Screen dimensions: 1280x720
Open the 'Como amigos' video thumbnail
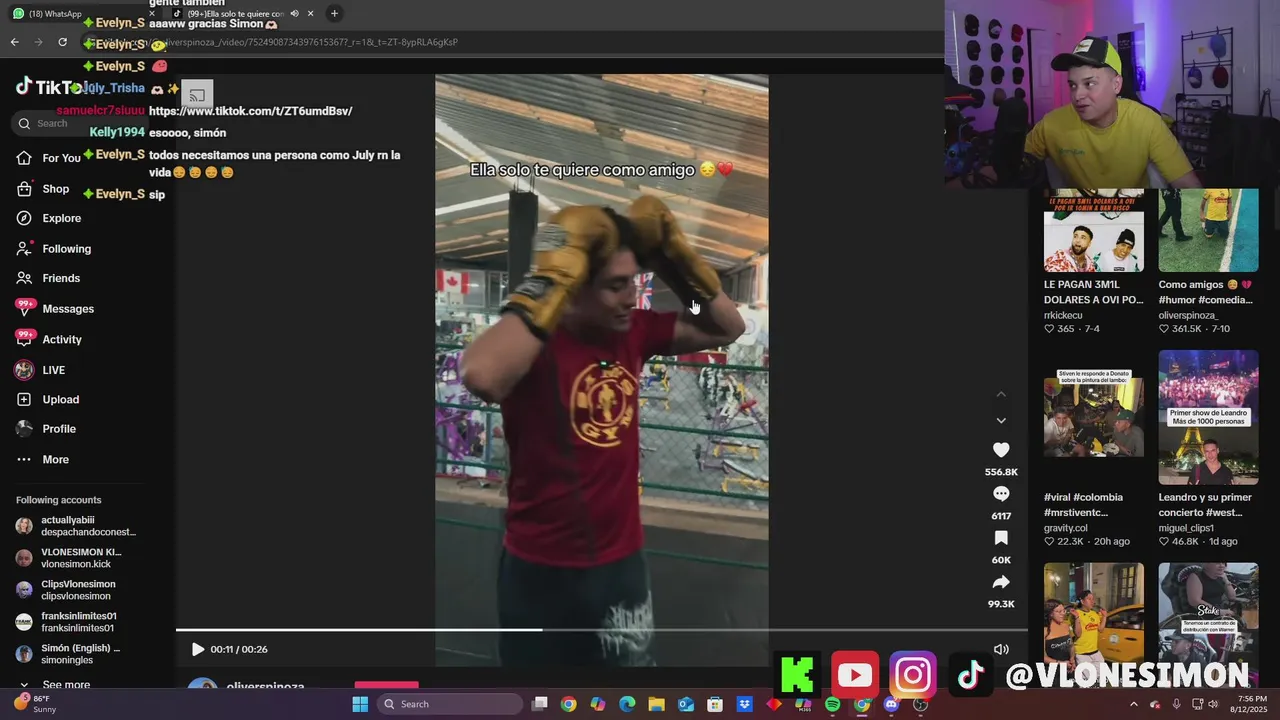coord(1208,230)
